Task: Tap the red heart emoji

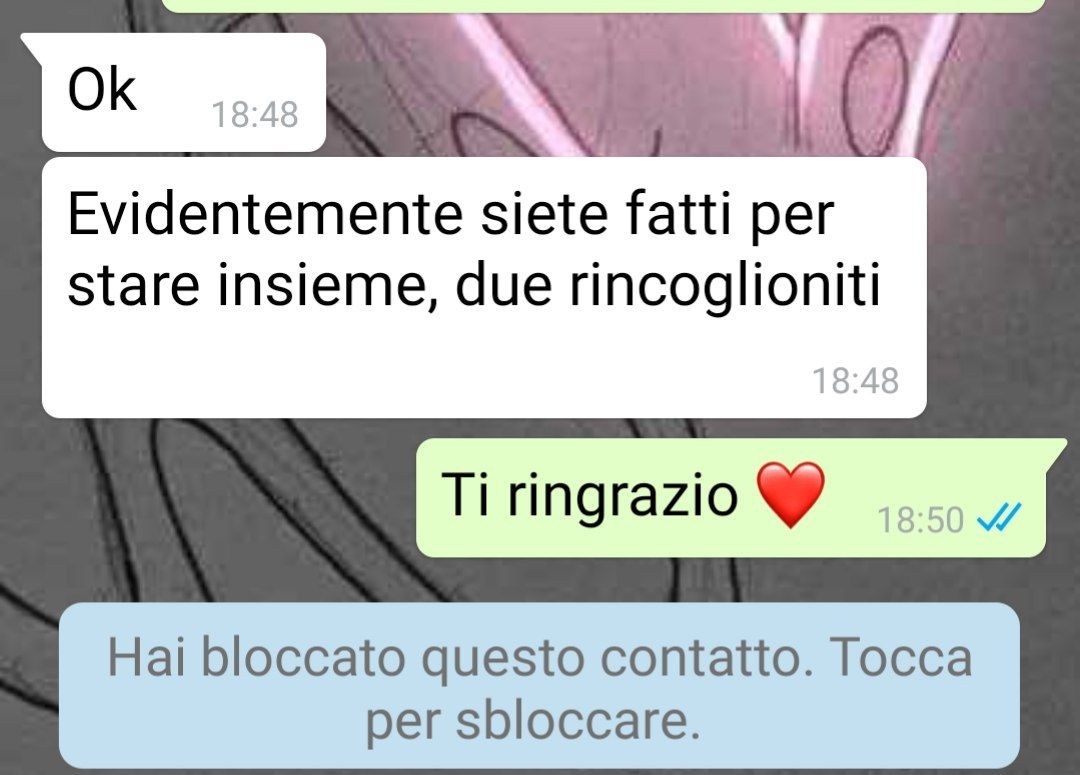Action: tap(791, 495)
